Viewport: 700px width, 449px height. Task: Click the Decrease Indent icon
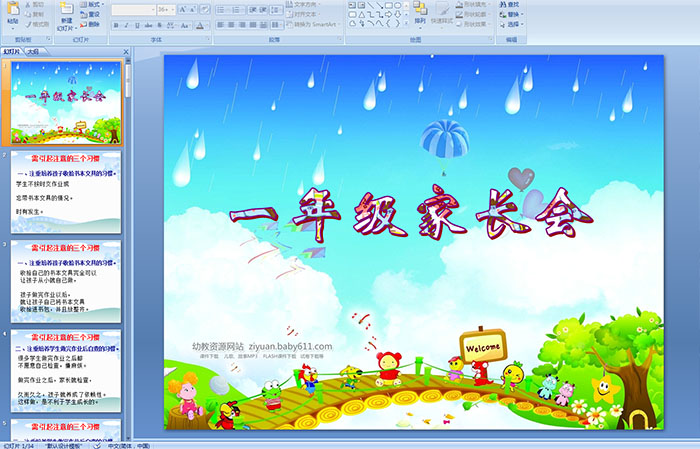tap(253, 10)
